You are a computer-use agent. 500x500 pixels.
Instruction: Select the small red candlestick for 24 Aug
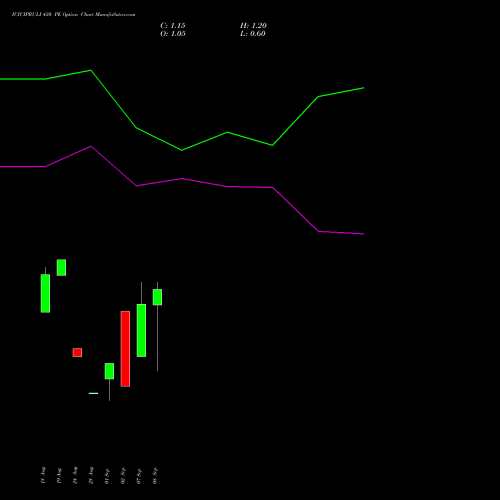click(x=77, y=352)
